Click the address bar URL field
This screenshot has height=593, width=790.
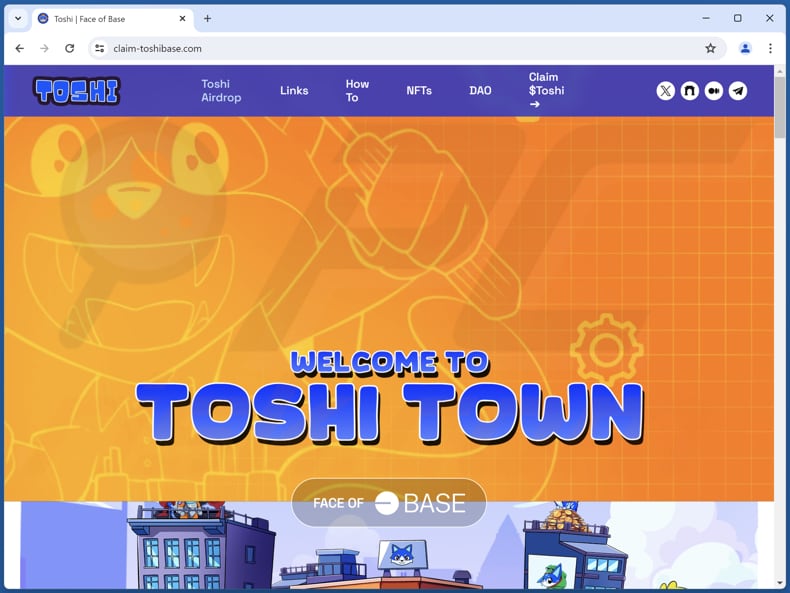pos(400,48)
